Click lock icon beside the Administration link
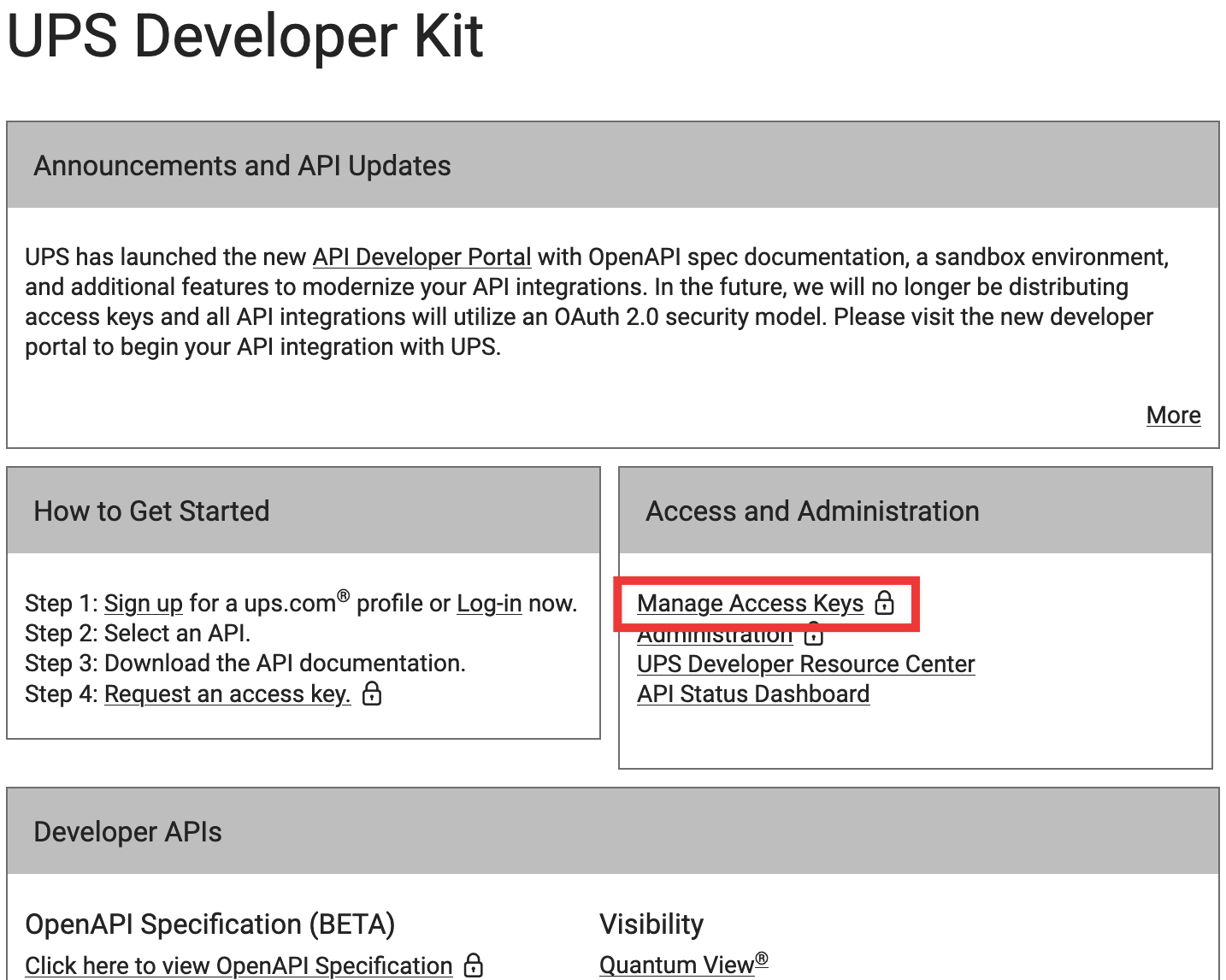 814,636
